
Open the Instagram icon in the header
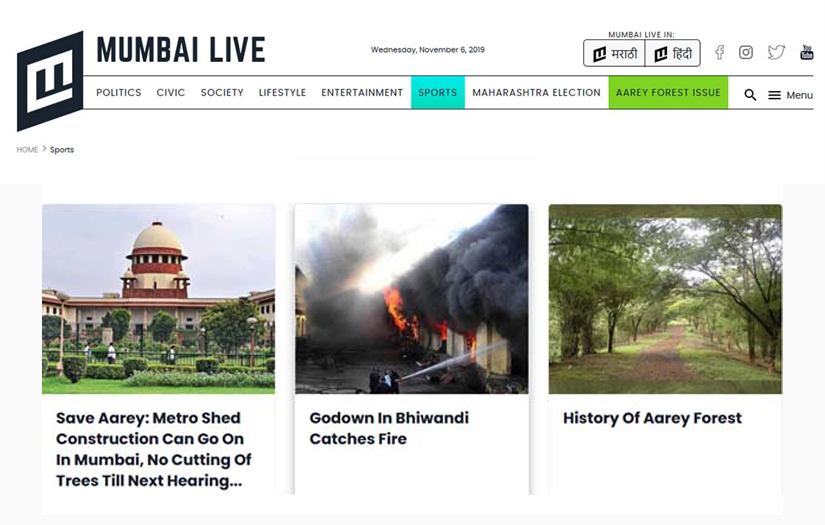(746, 52)
